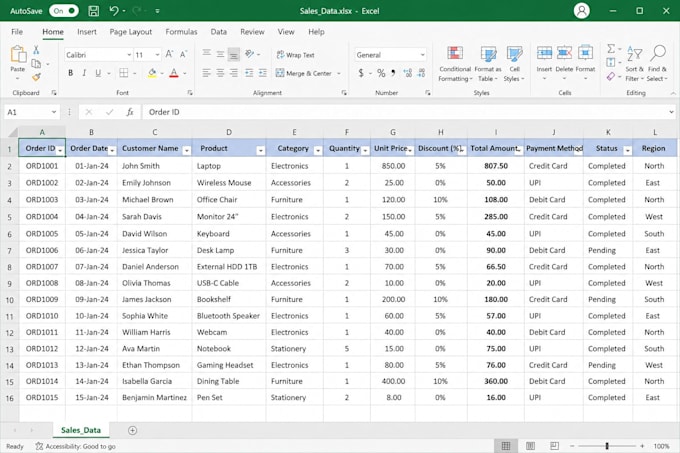
Task: Toggle the AutoSave switch
Action: point(64,11)
